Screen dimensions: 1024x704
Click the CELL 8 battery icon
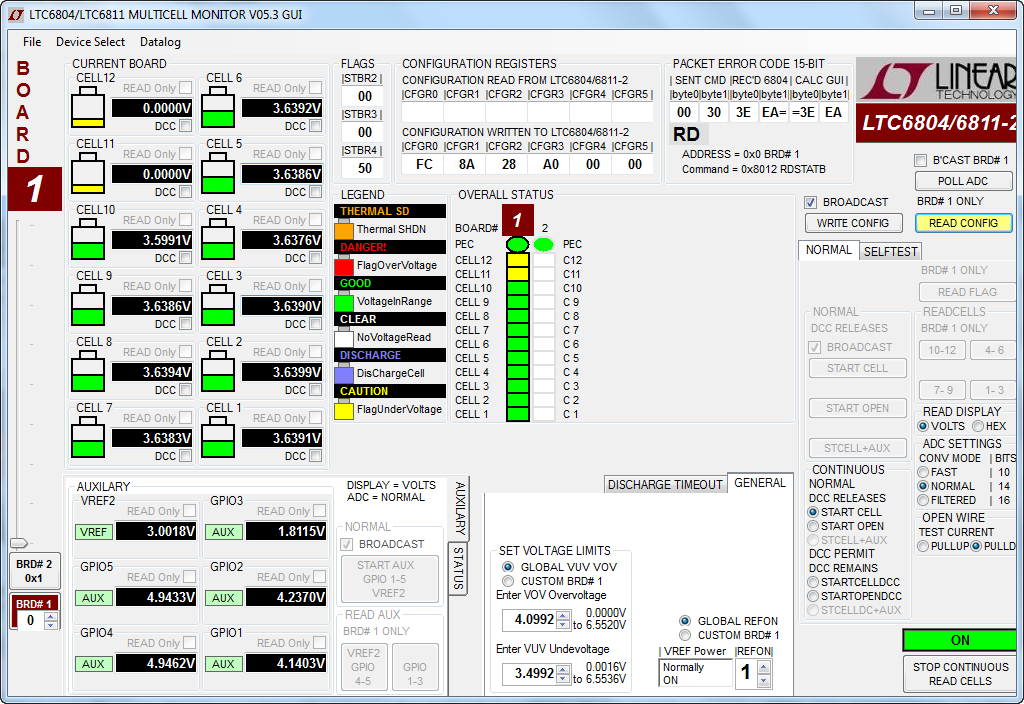(x=88, y=371)
